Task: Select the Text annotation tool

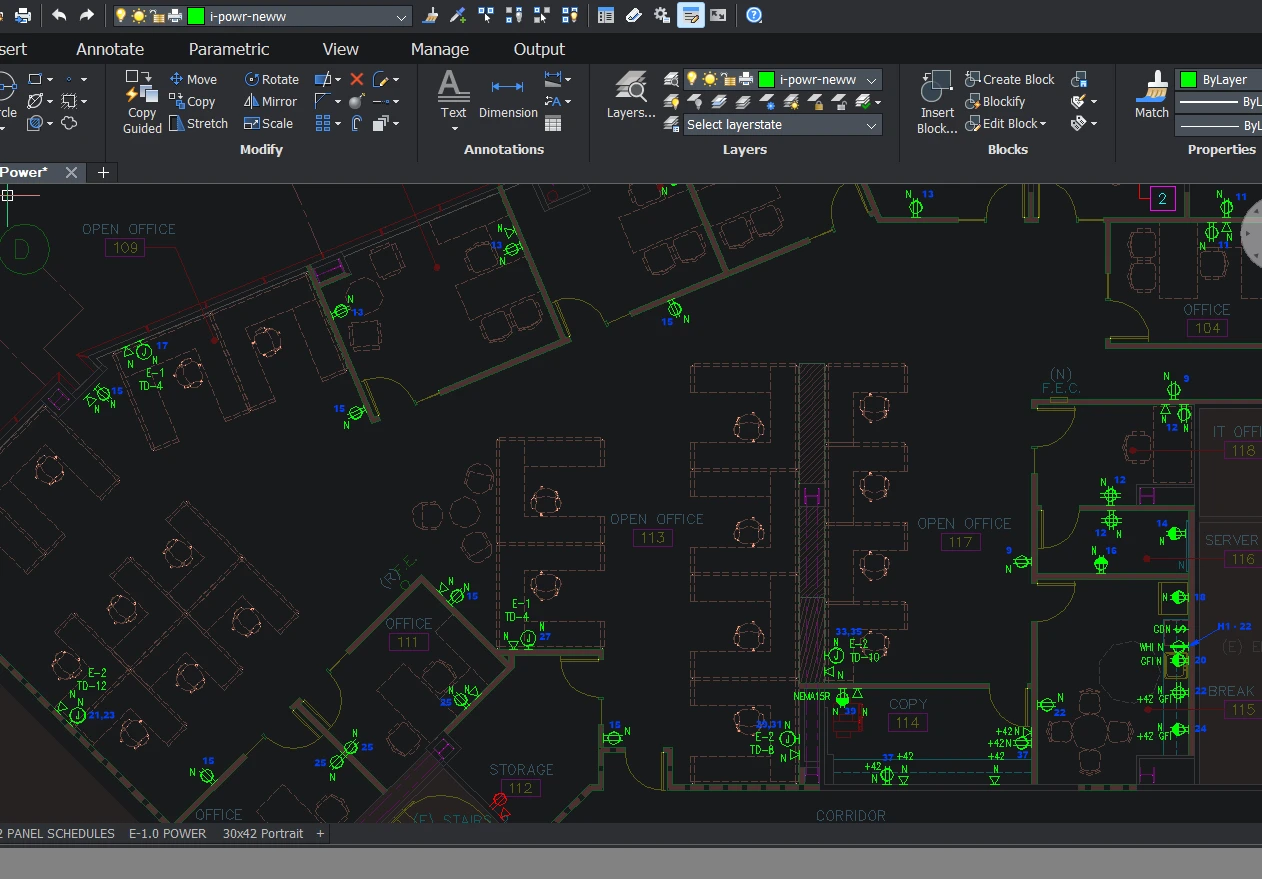Action: (x=454, y=95)
